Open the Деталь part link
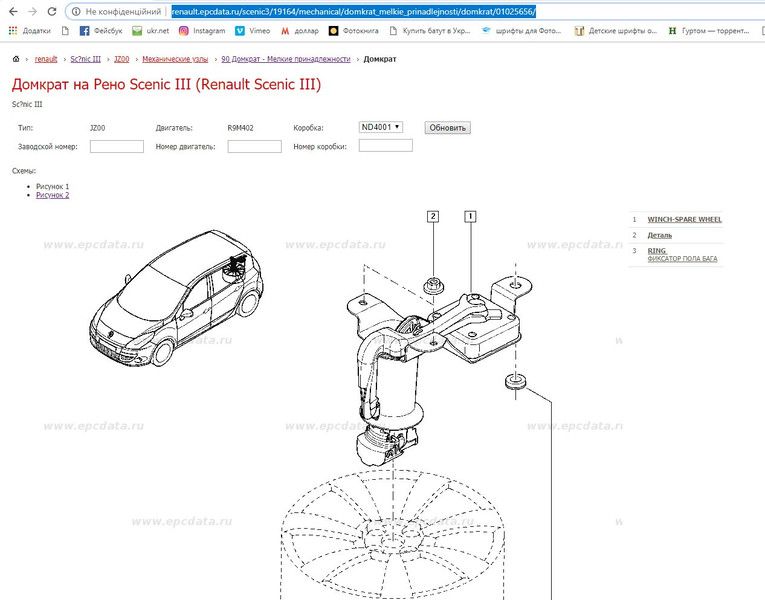The height and width of the screenshot is (600, 765). pyautogui.click(x=660, y=235)
